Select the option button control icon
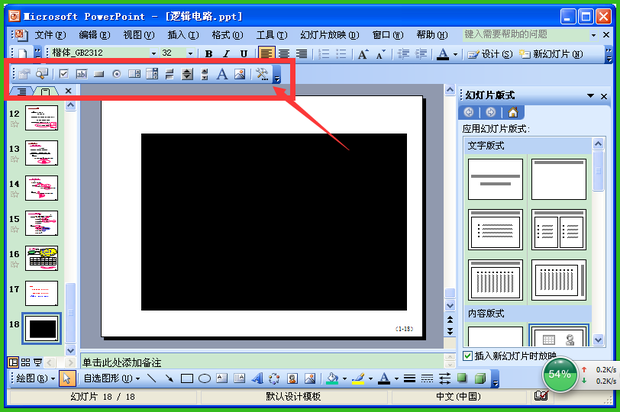The image size is (620, 412). [116, 74]
